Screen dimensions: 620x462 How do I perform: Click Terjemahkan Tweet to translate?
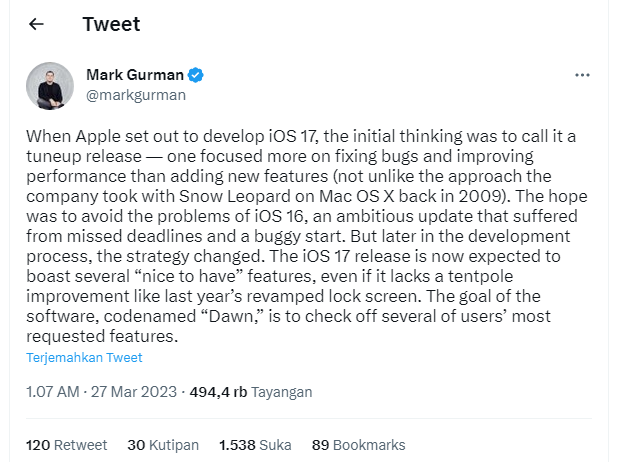[84, 357]
